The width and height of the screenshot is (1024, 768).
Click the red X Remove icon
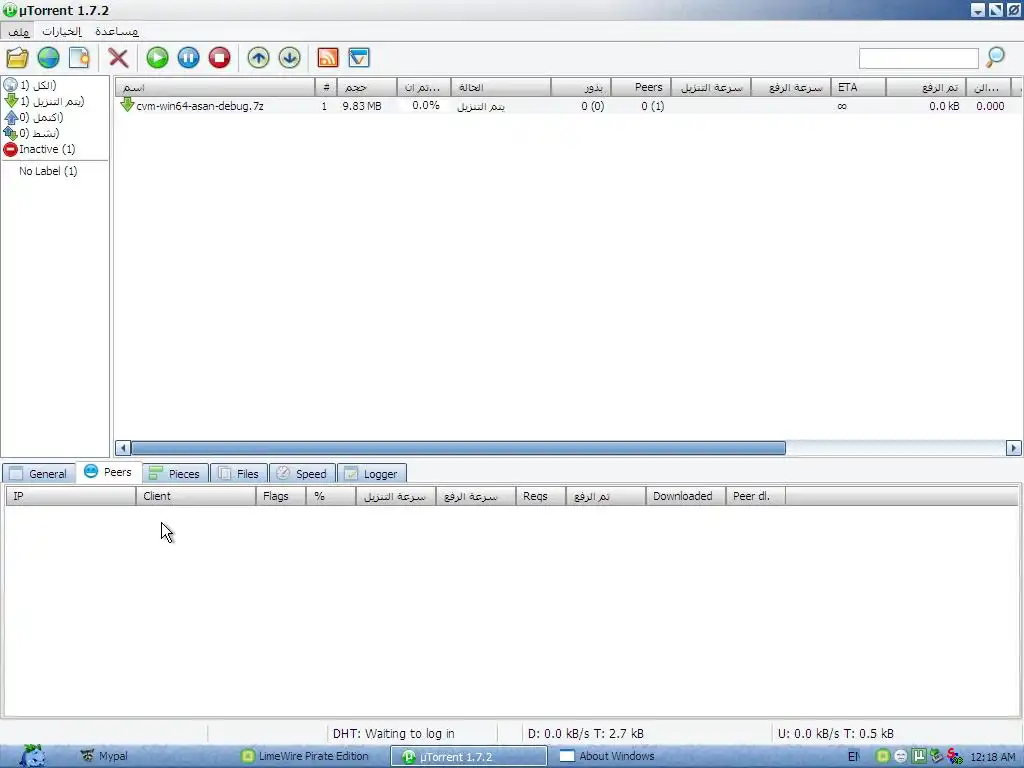118,58
